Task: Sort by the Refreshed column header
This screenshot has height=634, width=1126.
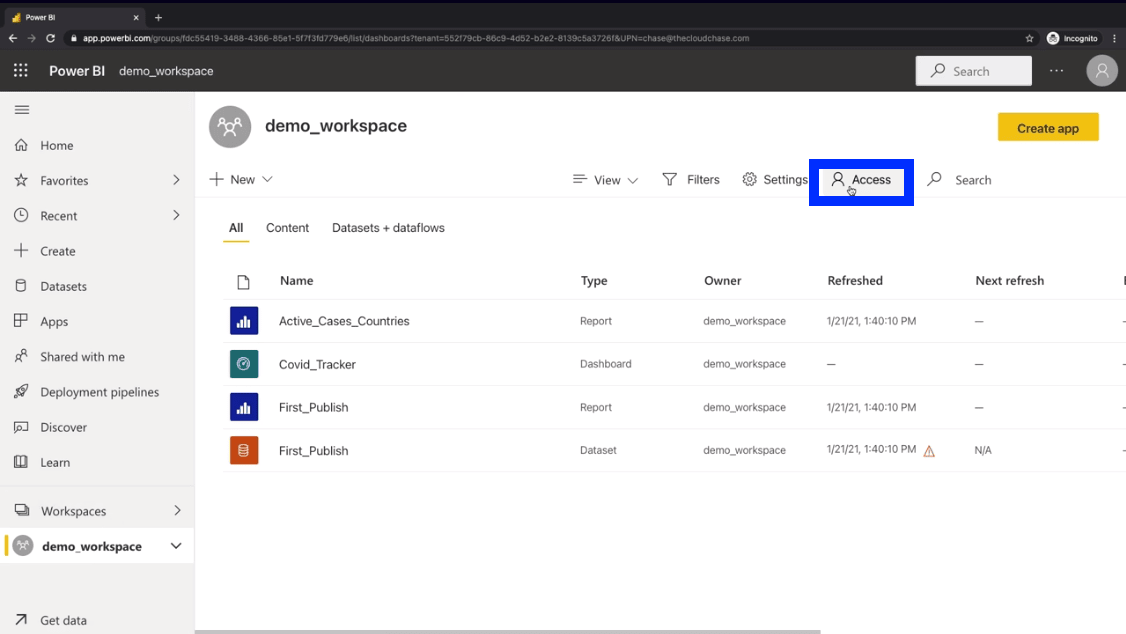Action: coord(855,281)
